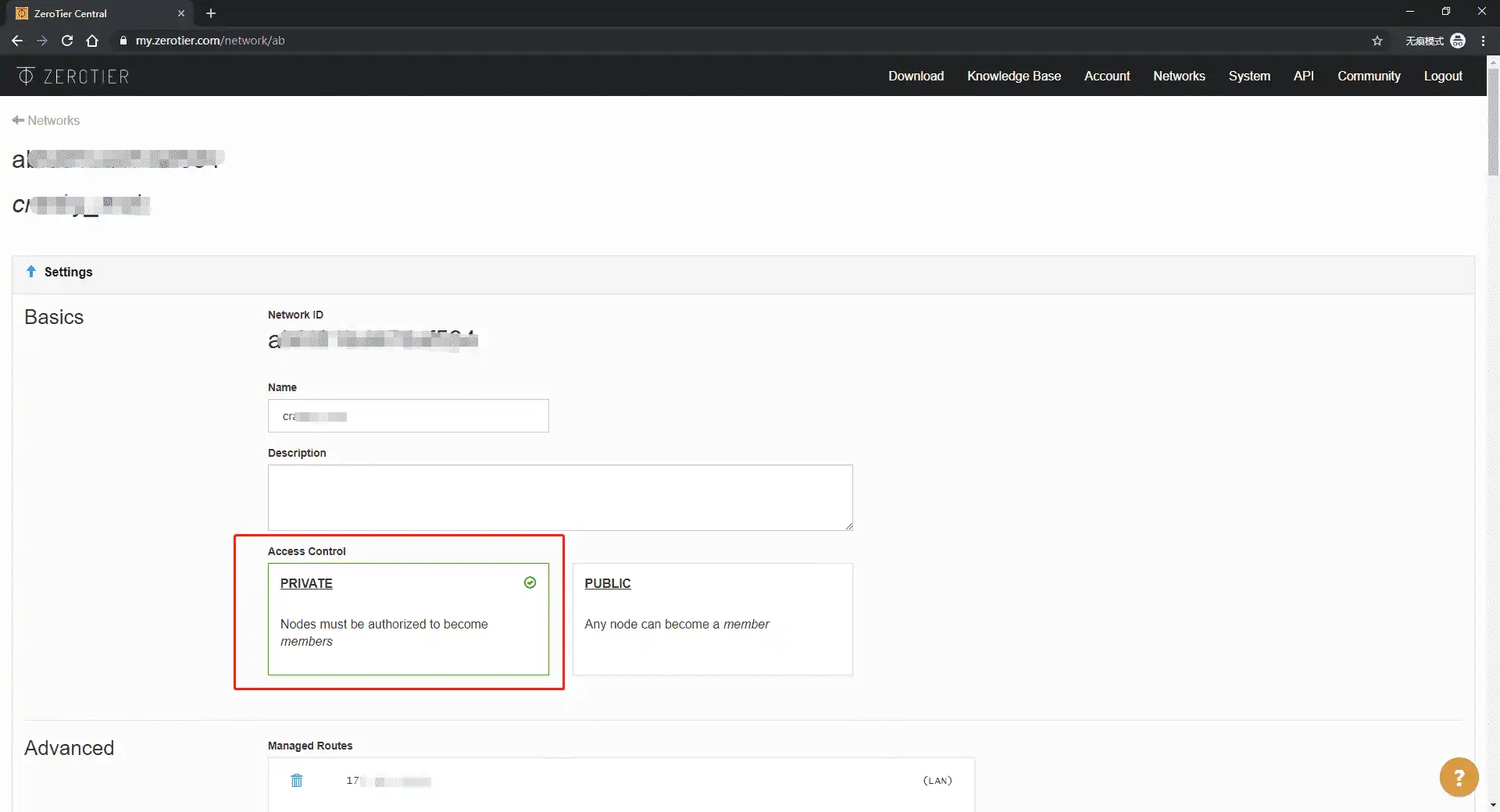1500x812 pixels.
Task: Delete the managed route with trash icon
Action: point(297,780)
